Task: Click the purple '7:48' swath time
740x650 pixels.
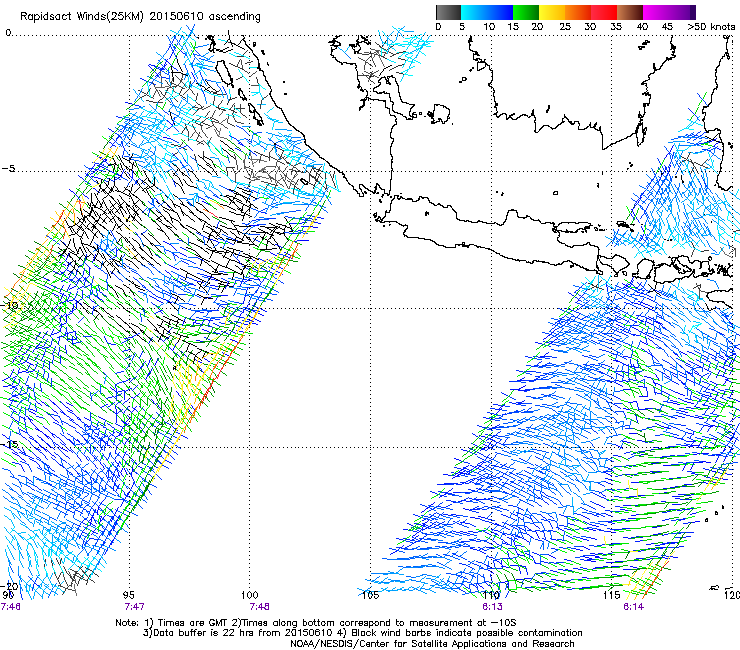Action: tap(260, 607)
